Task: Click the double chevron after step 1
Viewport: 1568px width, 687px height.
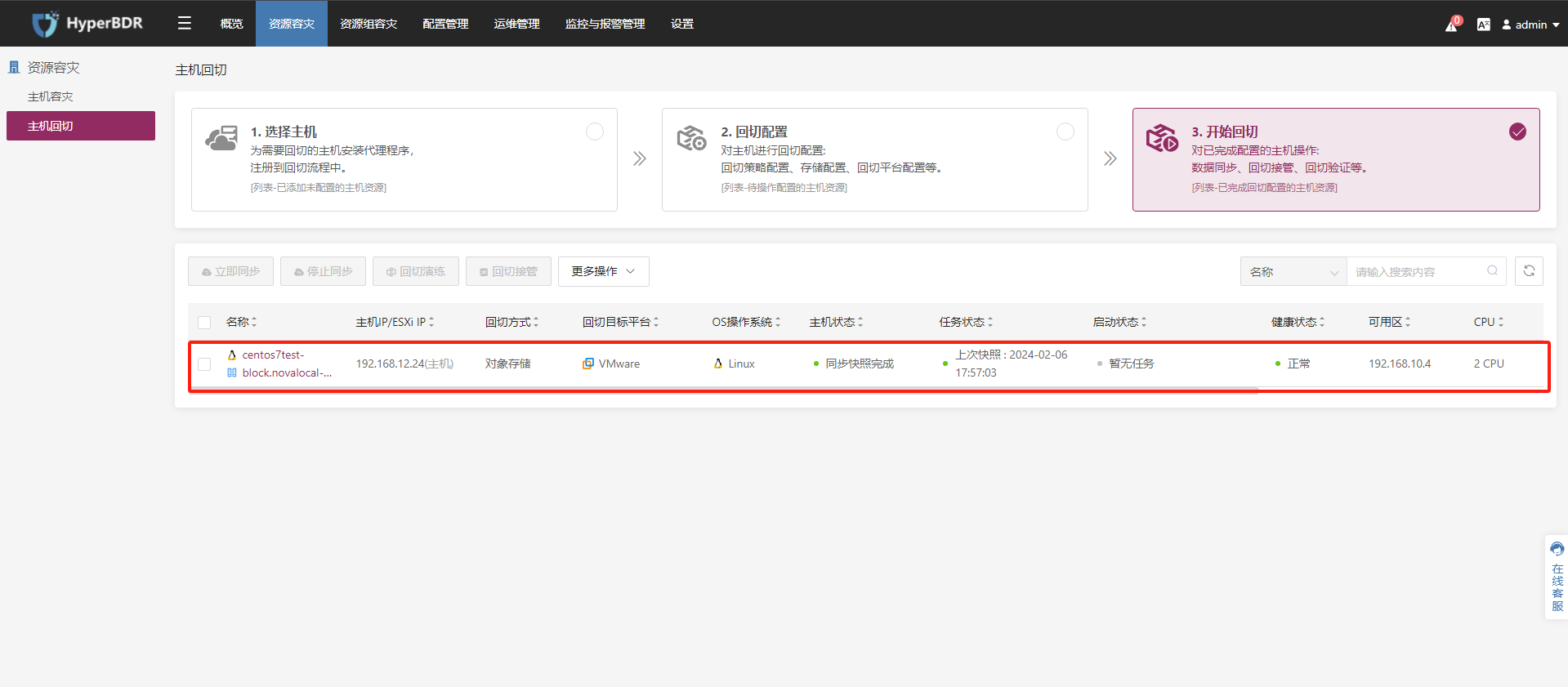Action: tap(640, 158)
